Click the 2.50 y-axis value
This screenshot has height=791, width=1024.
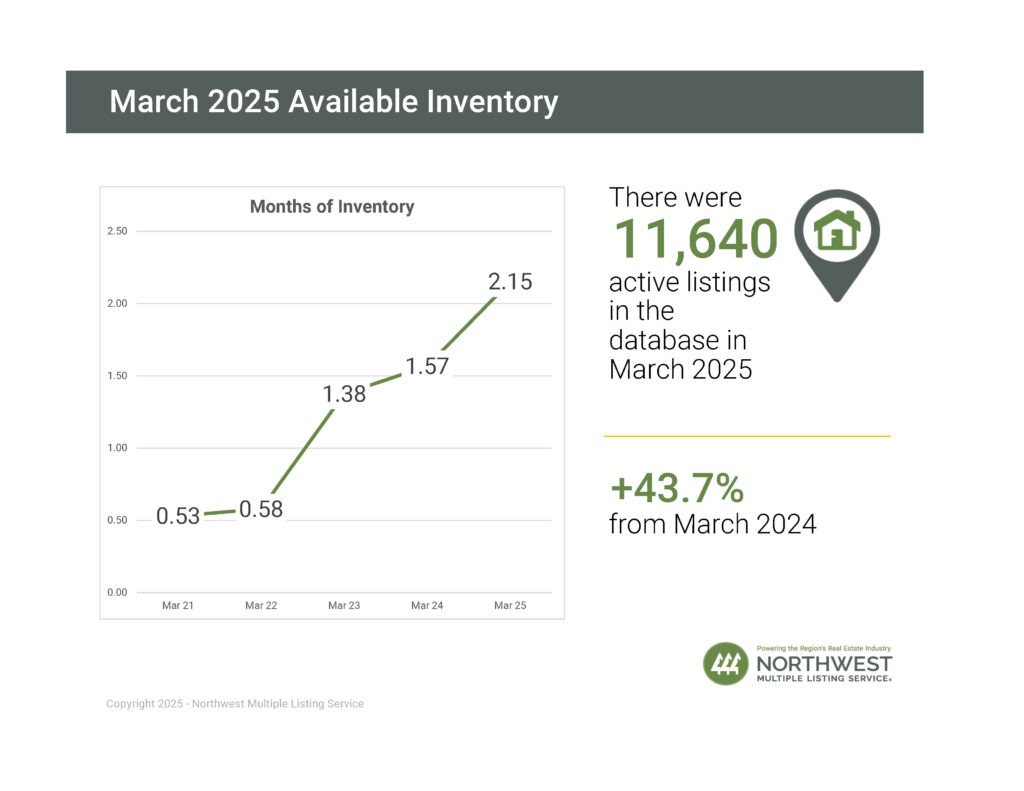click(116, 231)
